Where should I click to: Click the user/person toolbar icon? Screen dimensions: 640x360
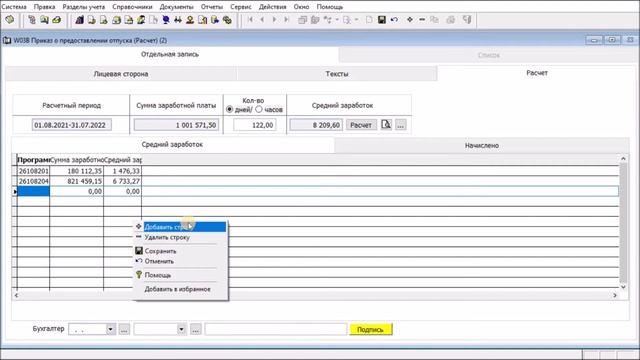coord(190,20)
